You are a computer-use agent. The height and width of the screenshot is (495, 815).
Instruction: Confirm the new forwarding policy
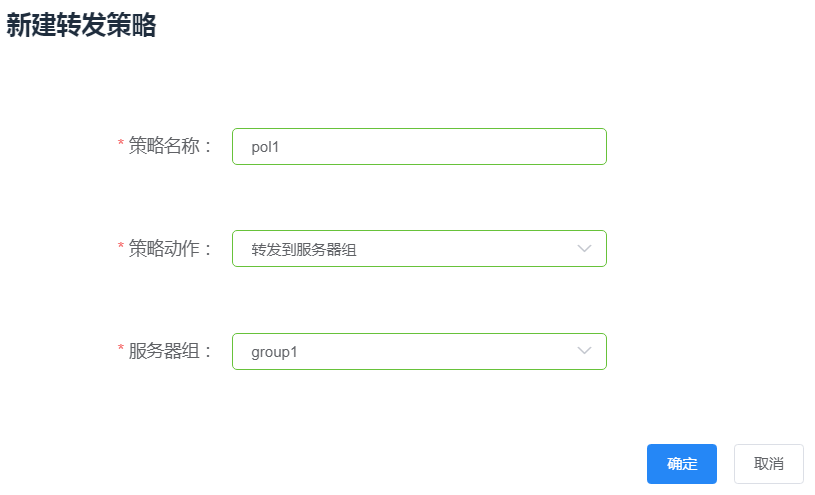(x=682, y=464)
